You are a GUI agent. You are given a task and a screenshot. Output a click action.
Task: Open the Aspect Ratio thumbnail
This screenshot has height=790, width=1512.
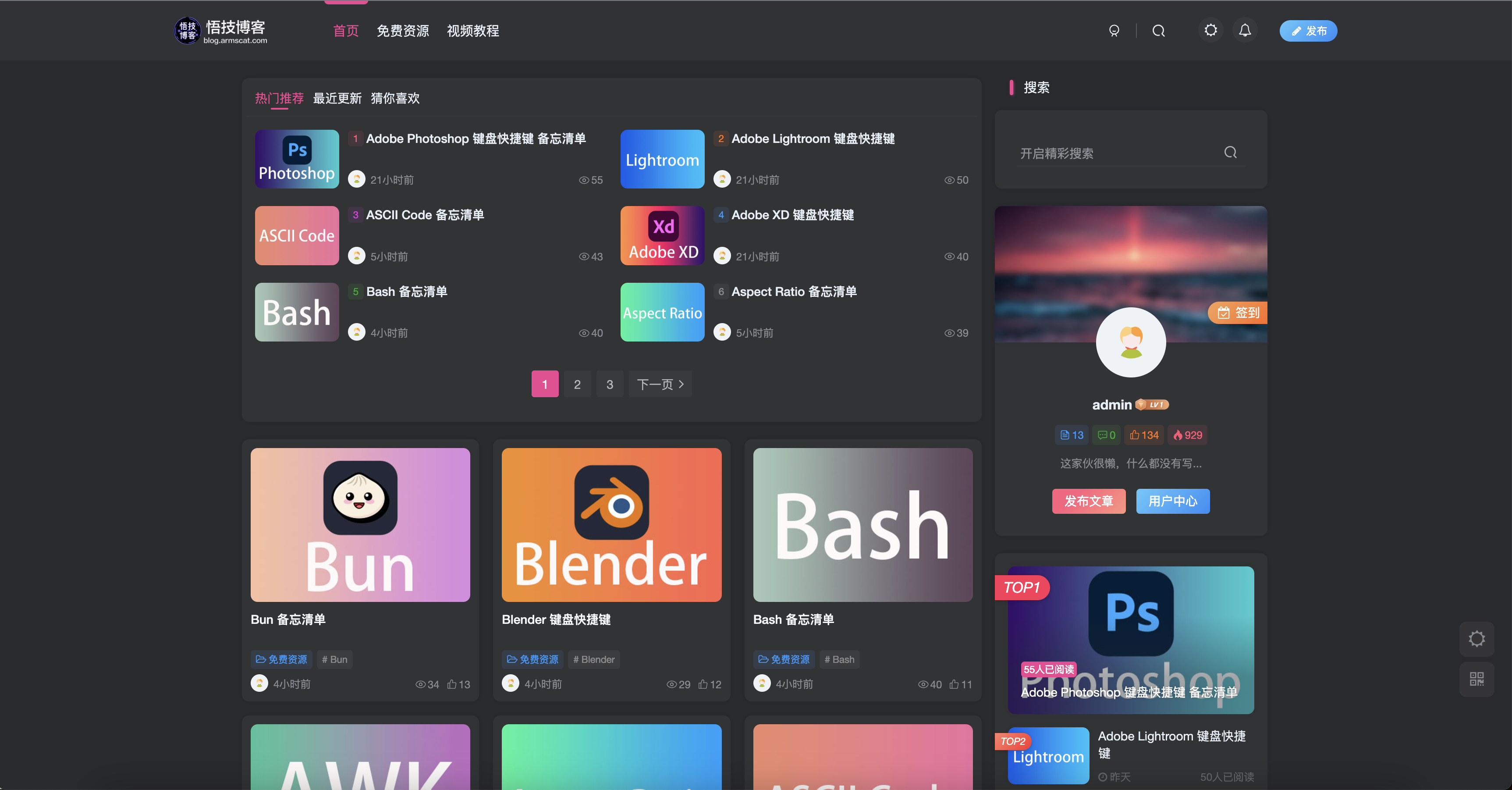click(662, 312)
